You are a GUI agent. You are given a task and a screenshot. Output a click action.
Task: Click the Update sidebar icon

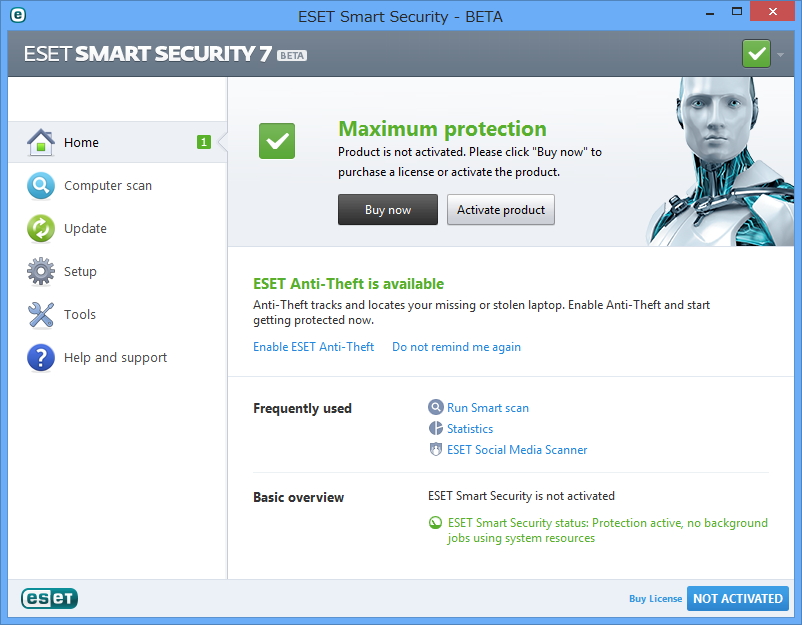point(40,228)
